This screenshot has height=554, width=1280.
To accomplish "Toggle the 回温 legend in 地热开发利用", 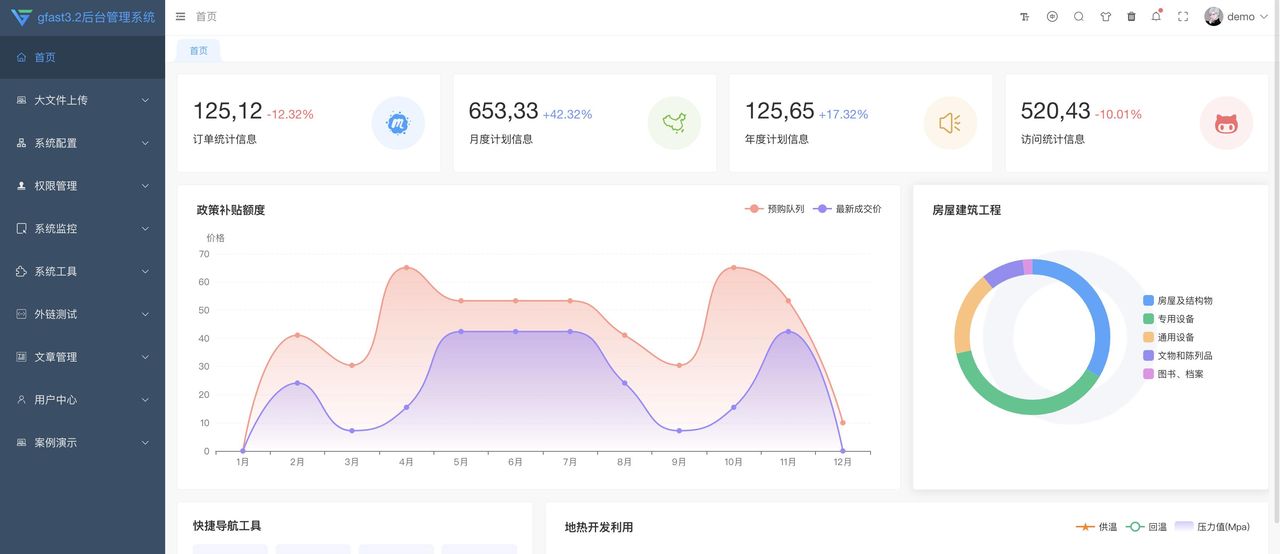I will tap(1147, 527).
